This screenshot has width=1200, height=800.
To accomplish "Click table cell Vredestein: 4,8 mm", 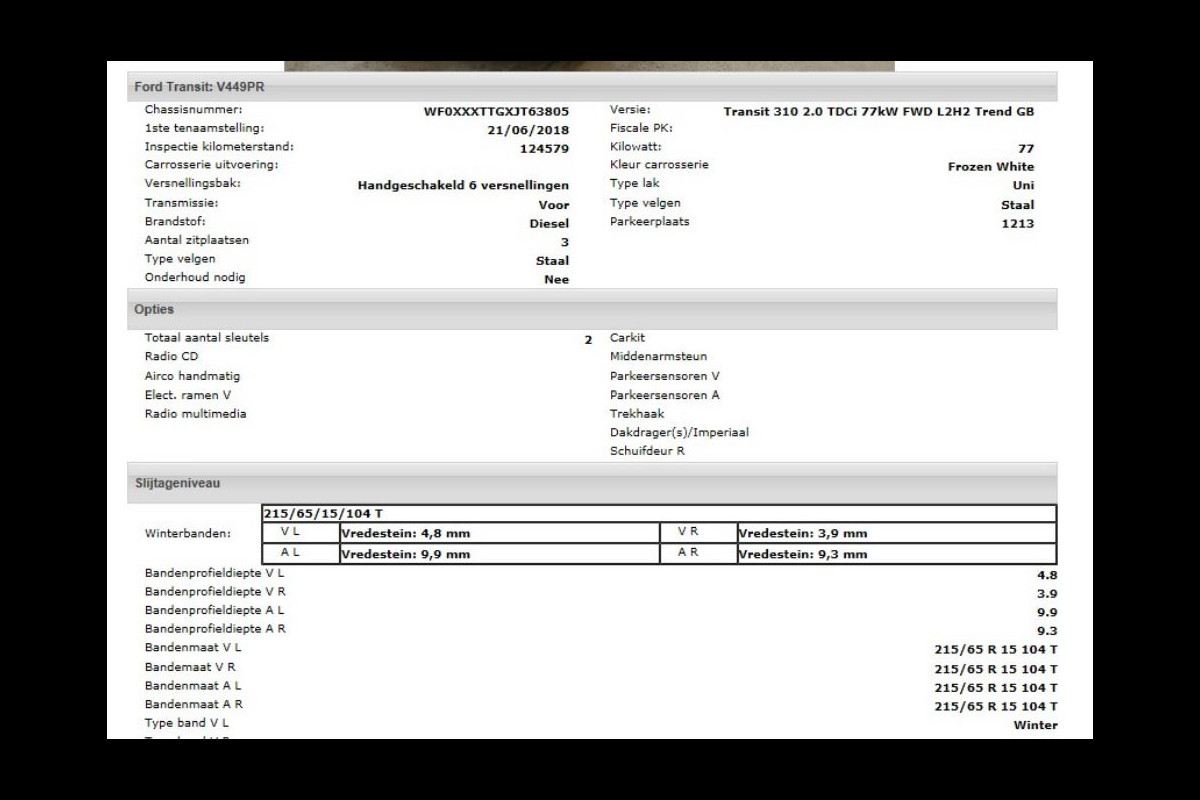I will [405, 534].
